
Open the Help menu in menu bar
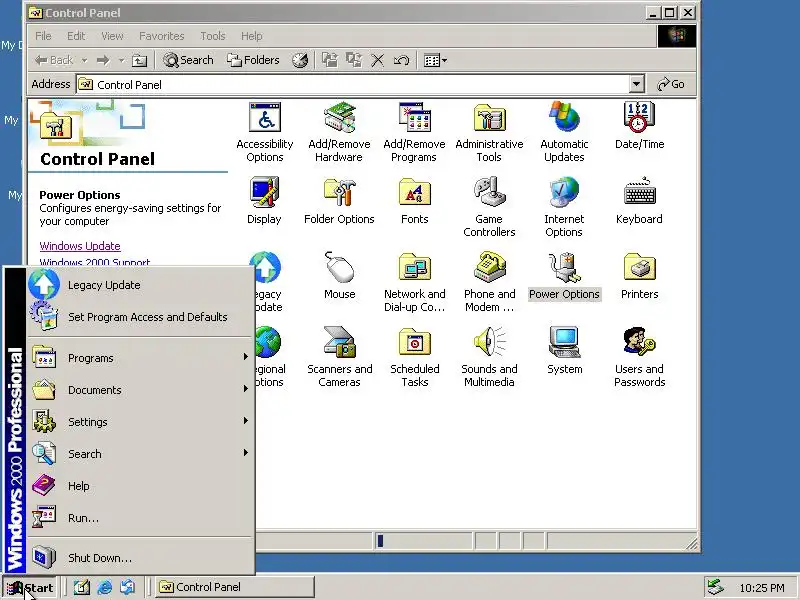(252, 36)
